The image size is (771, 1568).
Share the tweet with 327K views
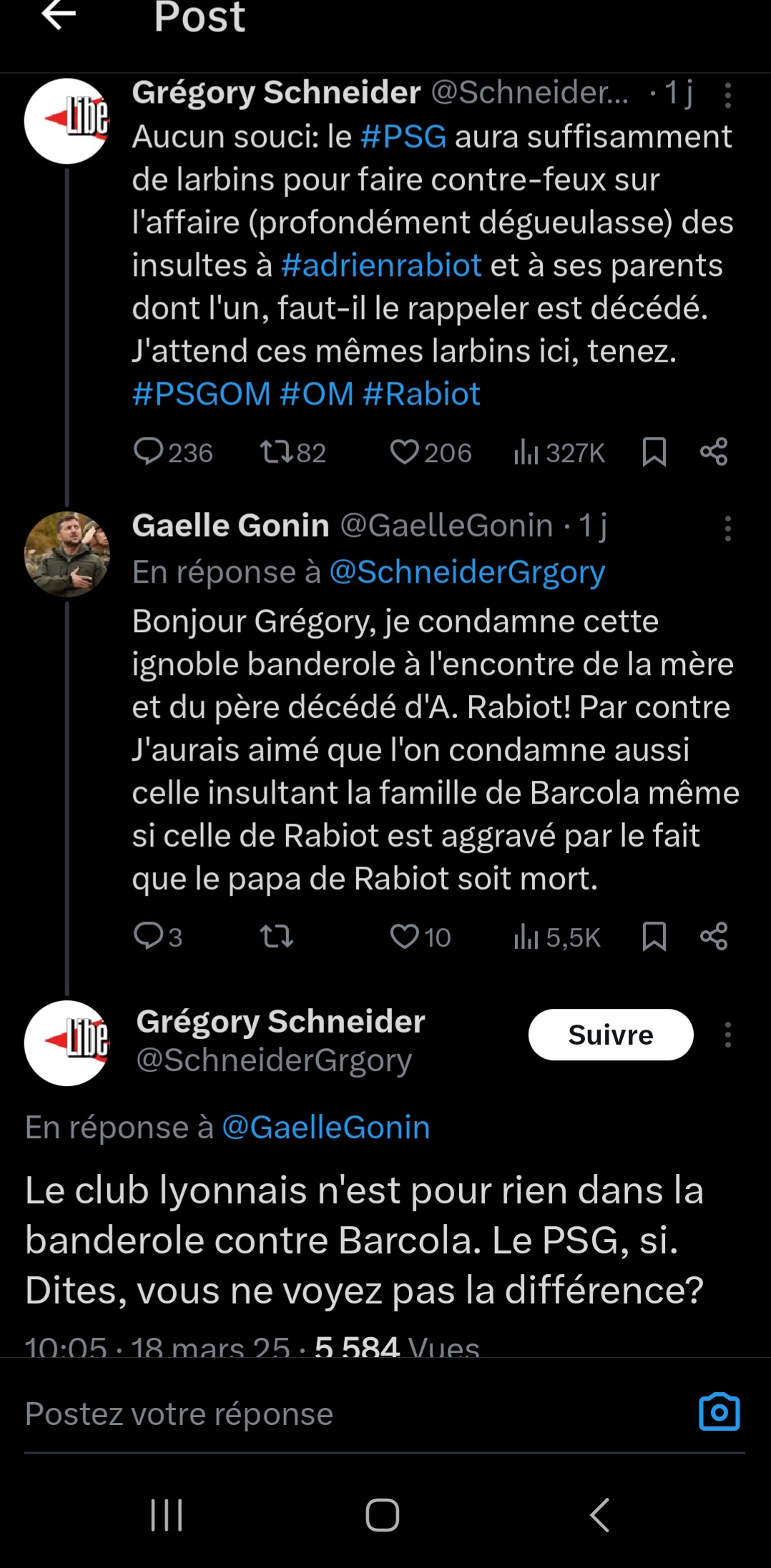(x=714, y=452)
